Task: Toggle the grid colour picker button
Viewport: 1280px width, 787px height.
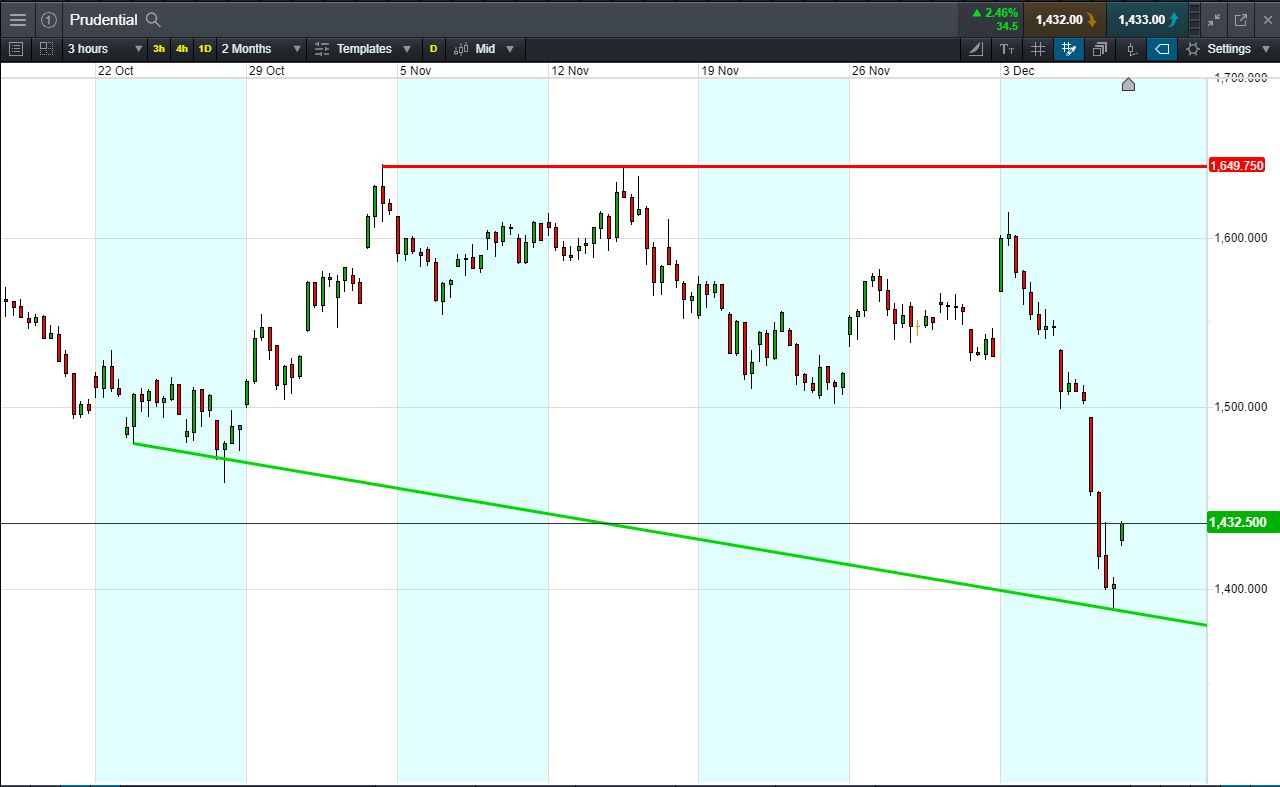Action: 1069,49
